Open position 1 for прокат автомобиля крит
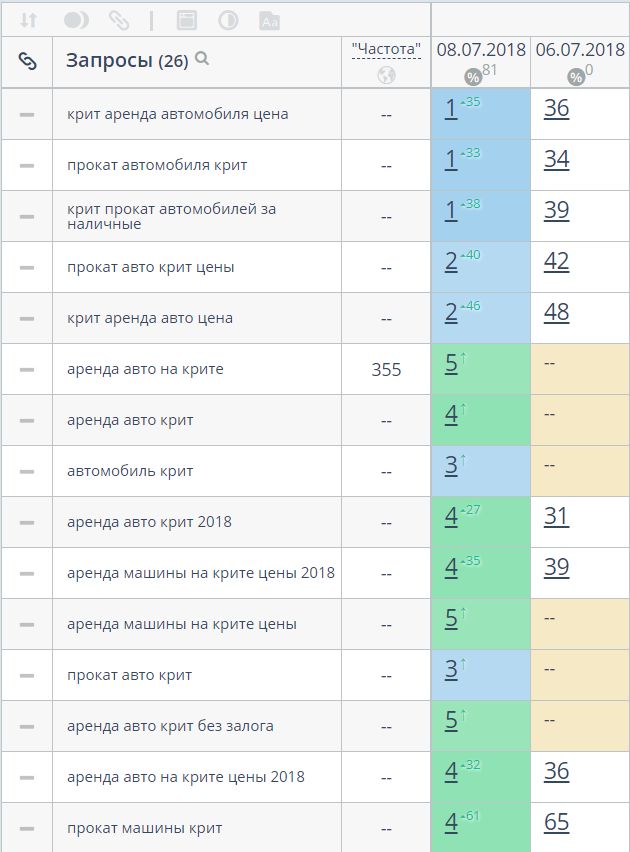The image size is (630, 852). (451, 160)
